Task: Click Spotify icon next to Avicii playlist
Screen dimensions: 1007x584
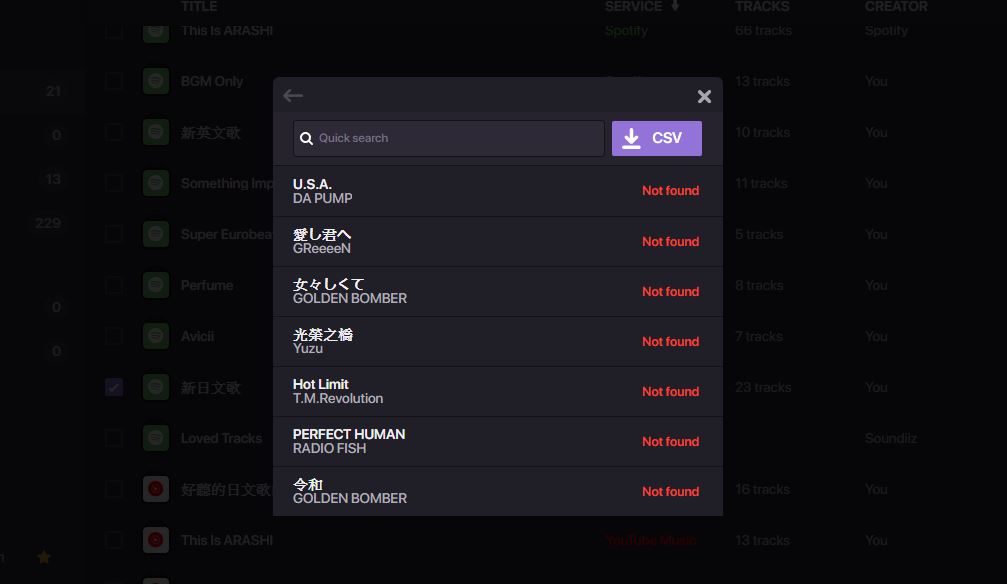Action: click(x=155, y=336)
